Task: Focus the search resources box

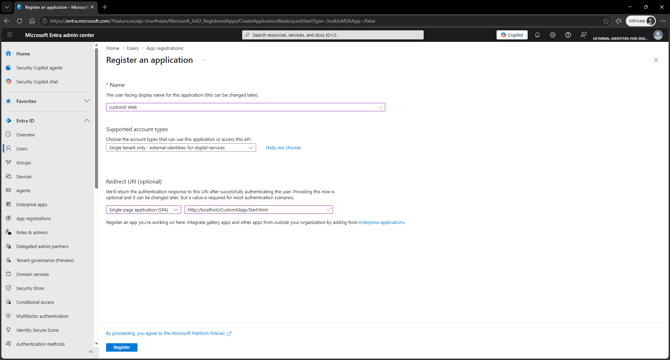Action: 333,35
